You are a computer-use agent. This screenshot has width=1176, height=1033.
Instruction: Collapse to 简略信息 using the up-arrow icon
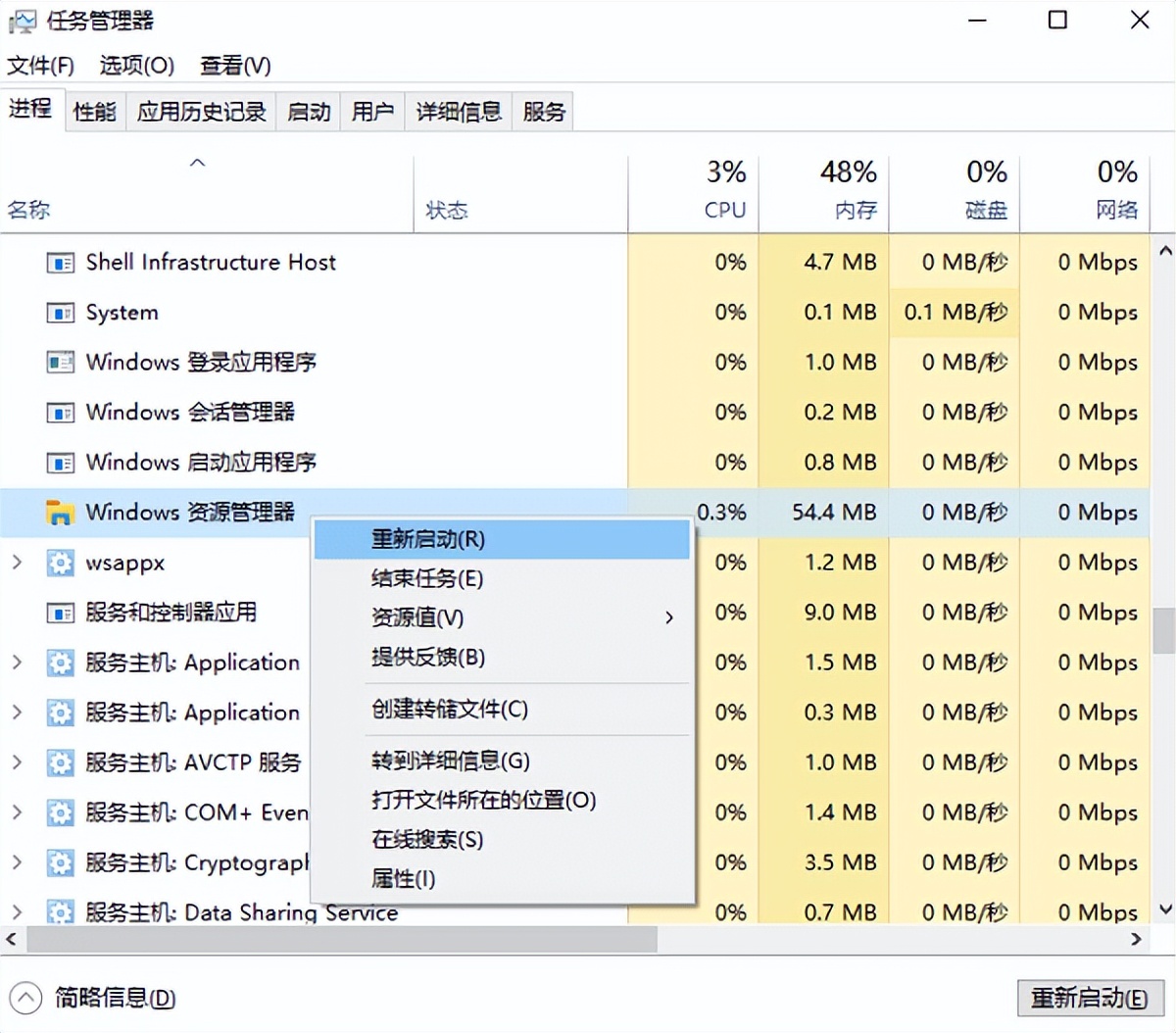coord(25,999)
